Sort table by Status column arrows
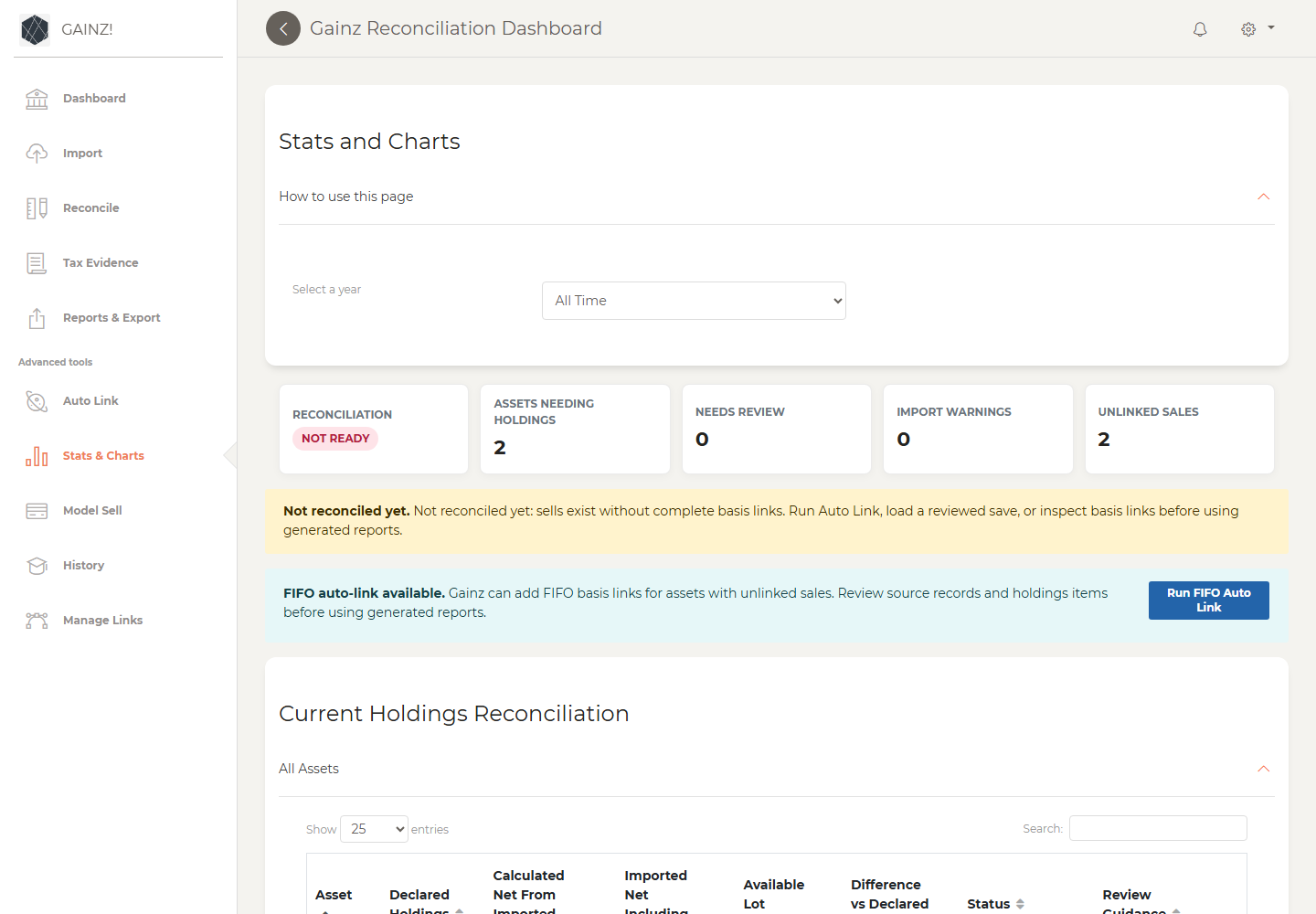Screen dimensions: 1316x914 [x=1020, y=904]
